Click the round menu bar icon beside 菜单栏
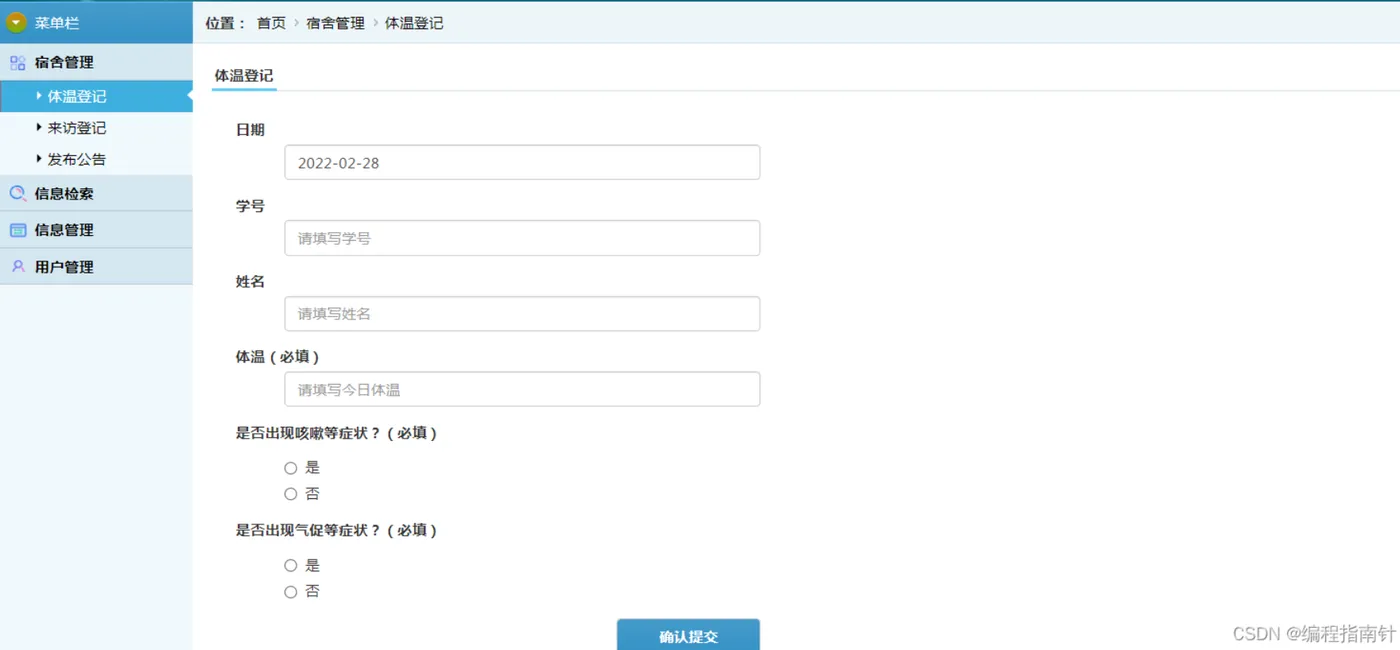This screenshot has height=650, width=1400. [x=17, y=22]
